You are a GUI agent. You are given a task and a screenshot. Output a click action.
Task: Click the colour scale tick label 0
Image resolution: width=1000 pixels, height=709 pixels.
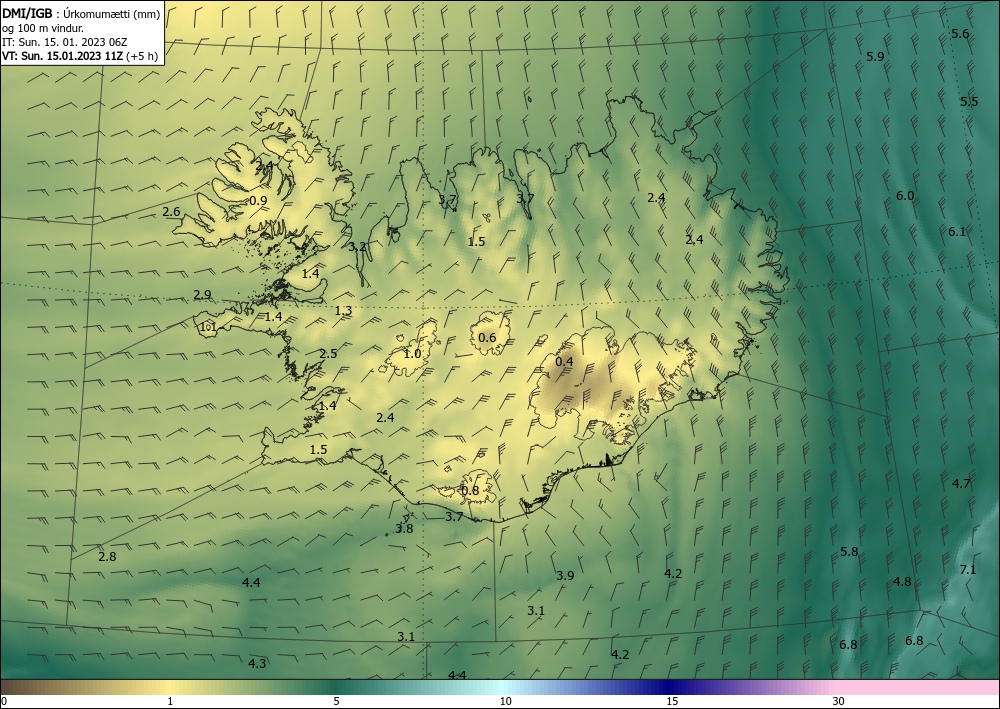(x=4, y=702)
